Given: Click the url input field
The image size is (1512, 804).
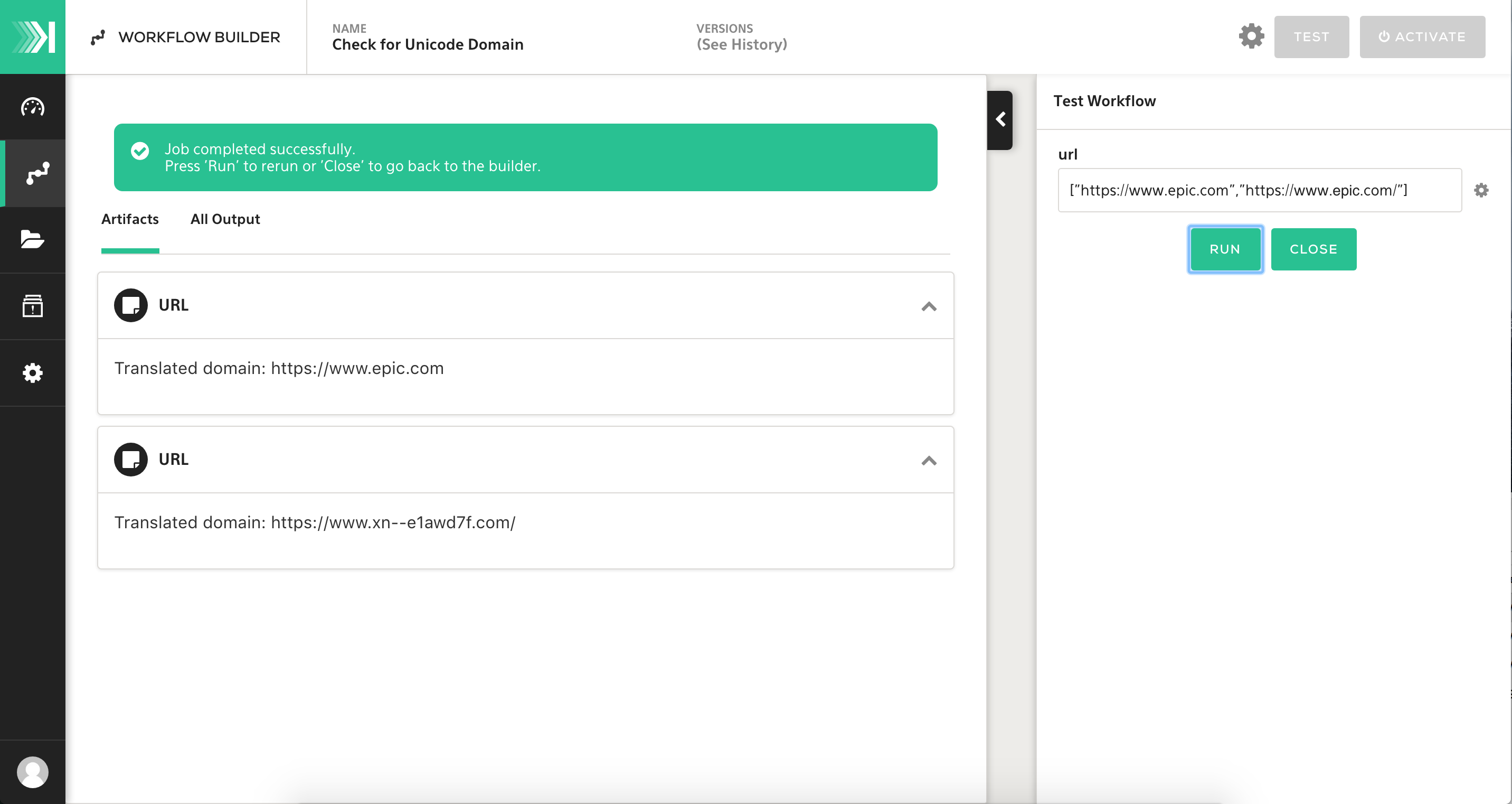Looking at the screenshot, I should click(x=1259, y=190).
